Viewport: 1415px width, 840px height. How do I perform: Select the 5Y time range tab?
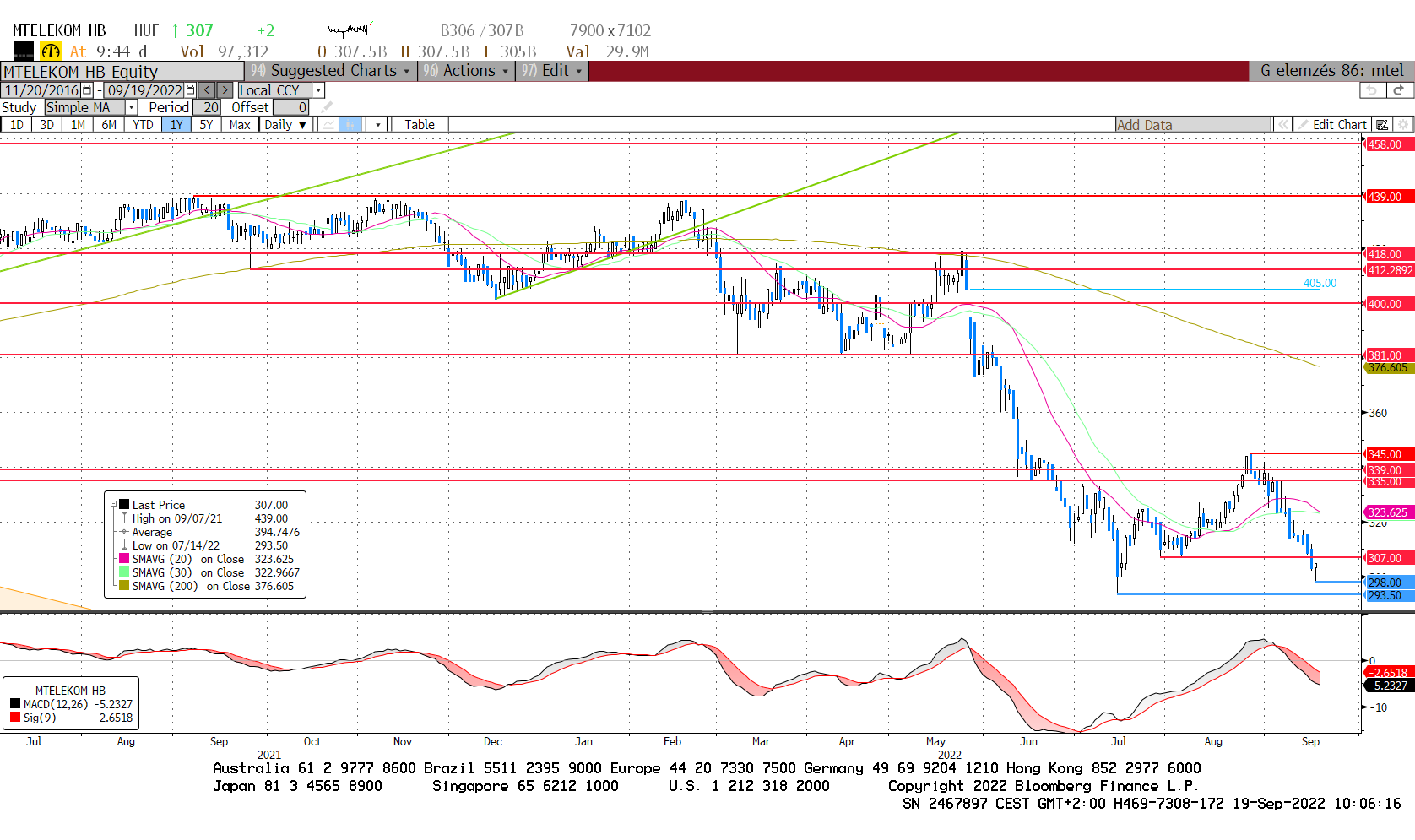click(x=206, y=125)
